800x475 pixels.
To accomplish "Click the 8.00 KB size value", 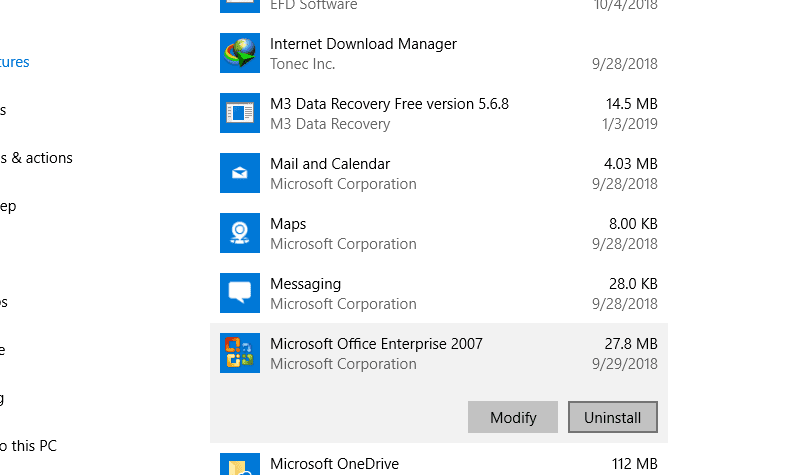I will click(633, 224).
